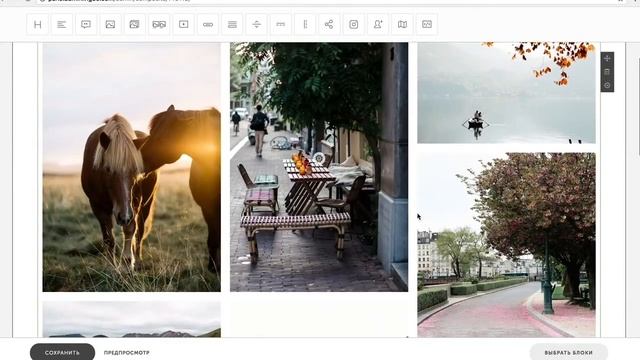Select the street cafe tables photo
This screenshot has height=360, width=640.
pyautogui.click(x=319, y=167)
